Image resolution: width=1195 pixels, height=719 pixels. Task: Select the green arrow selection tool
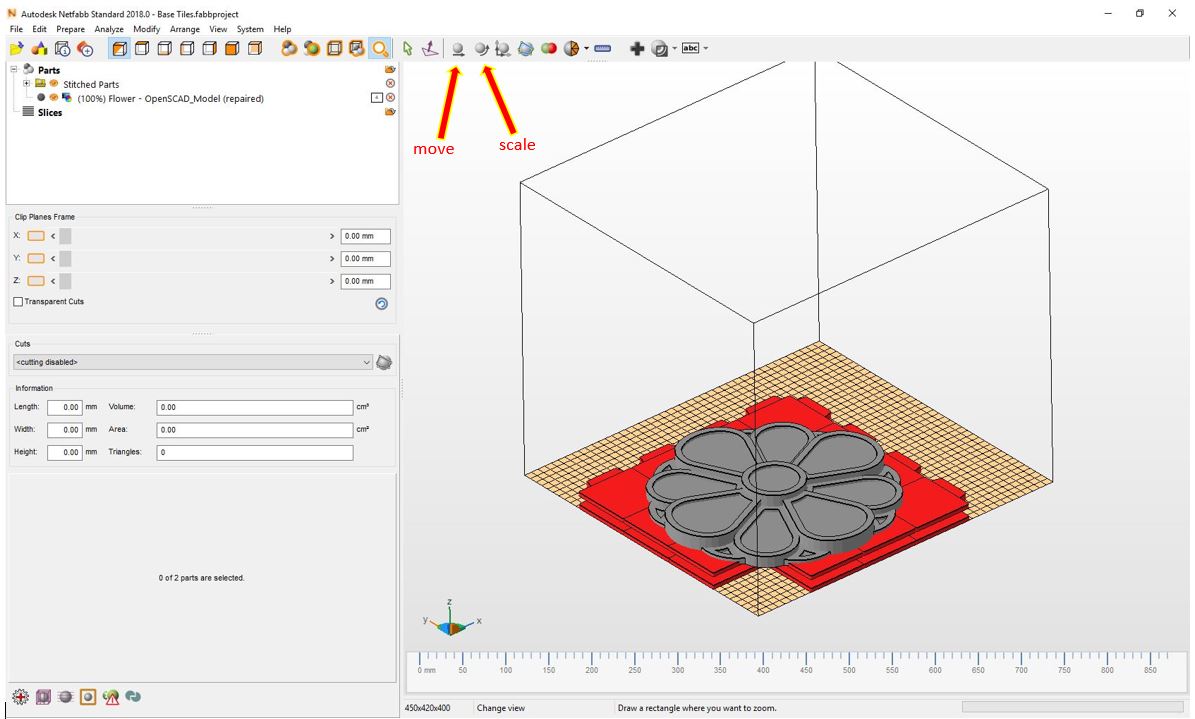click(408, 49)
